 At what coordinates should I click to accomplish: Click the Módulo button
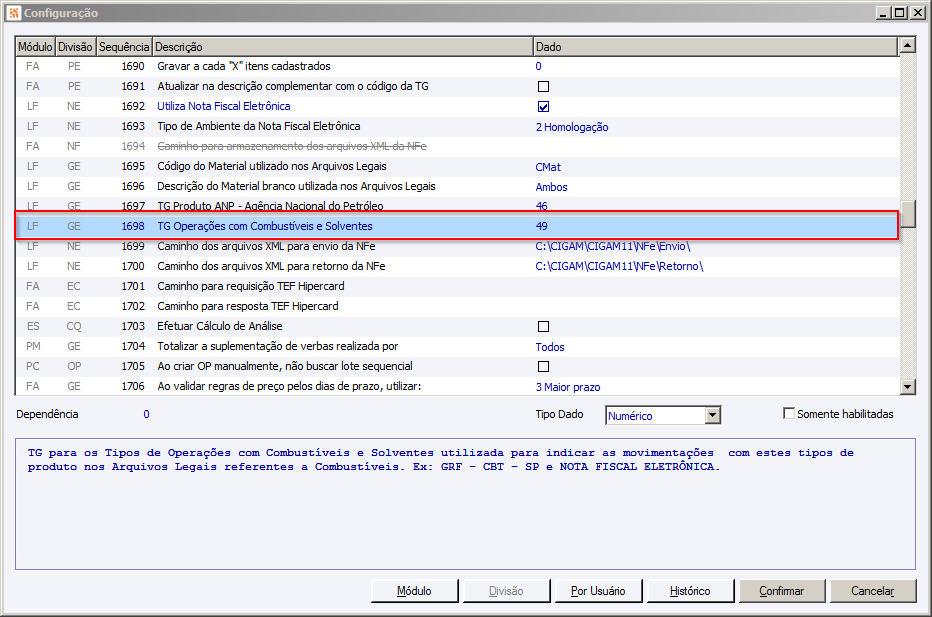[414, 591]
